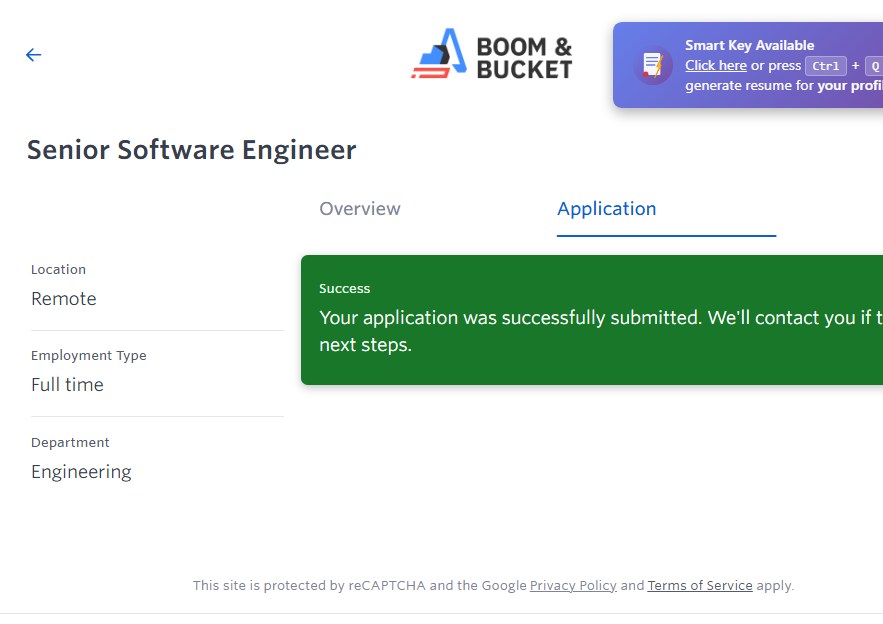The width and height of the screenshot is (883, 624).
Task: Click the "Success" label in the banner
Action: tap(344, 289)
